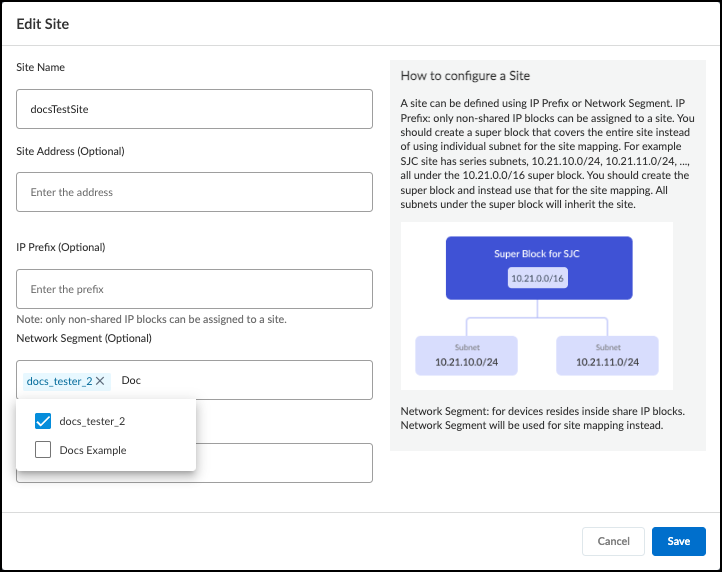The image size is (722, 572).
Task: Click the Super Block for SJC diagram box
Action: click(x=538, y=267)
